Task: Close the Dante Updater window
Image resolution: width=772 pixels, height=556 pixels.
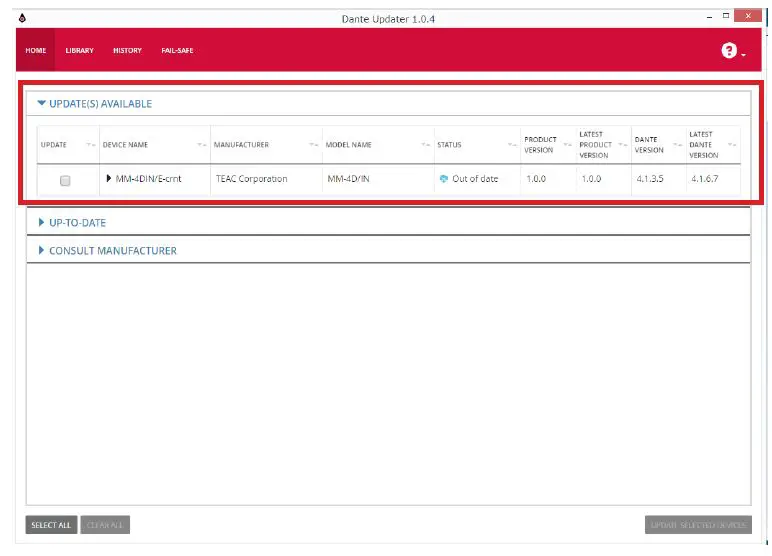Action: click(748, 16)
